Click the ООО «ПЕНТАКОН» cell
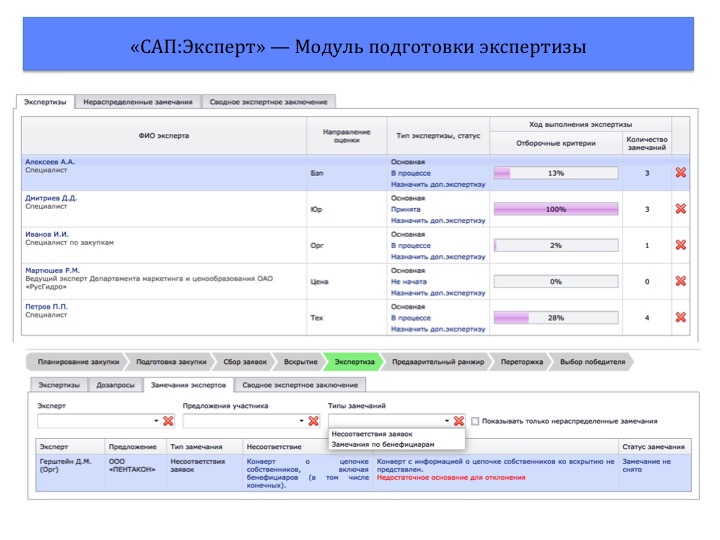 [135, 473]
